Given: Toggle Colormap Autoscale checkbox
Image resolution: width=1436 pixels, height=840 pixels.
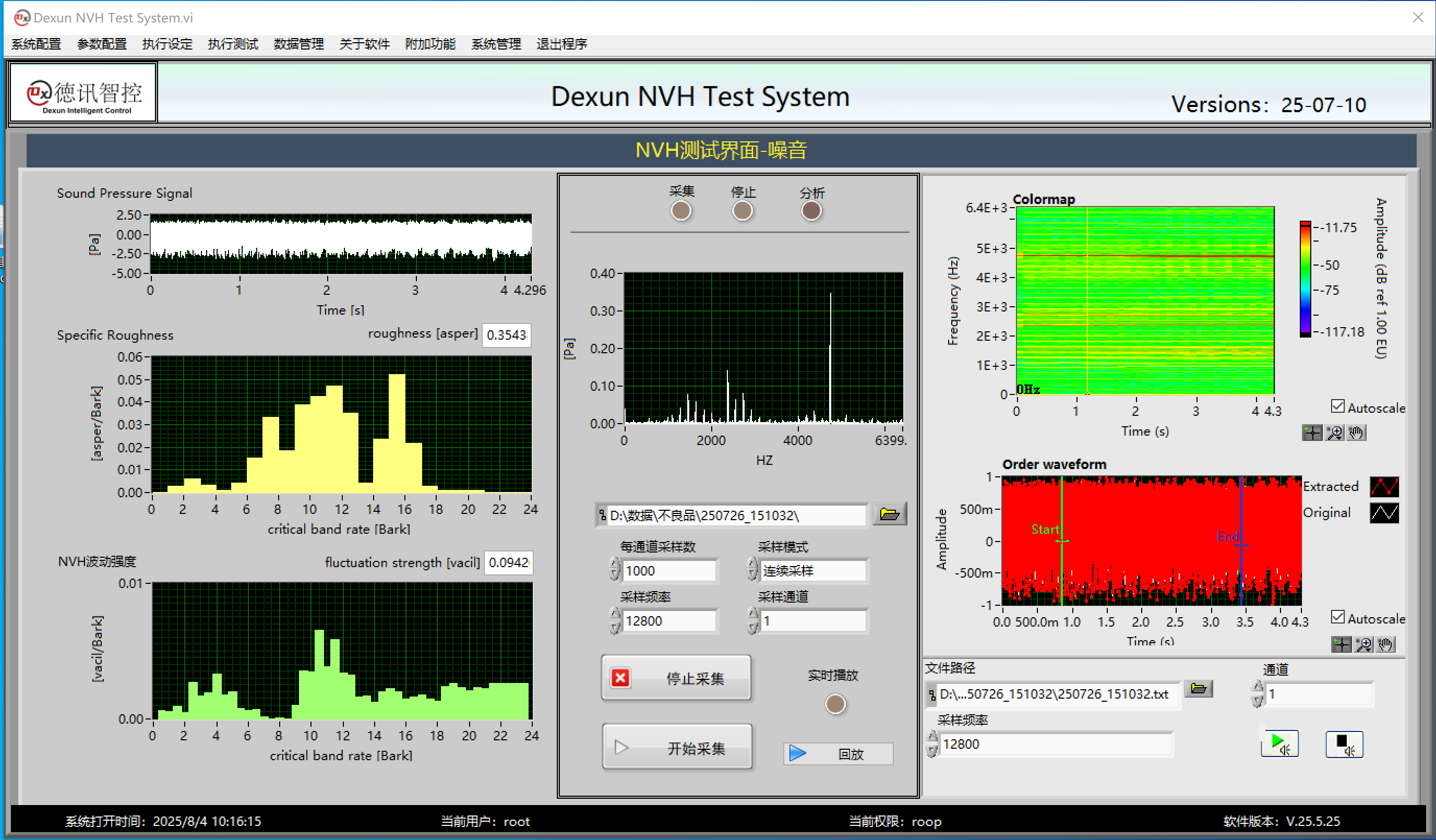Looking at the screenshot, I should 1337,406.
